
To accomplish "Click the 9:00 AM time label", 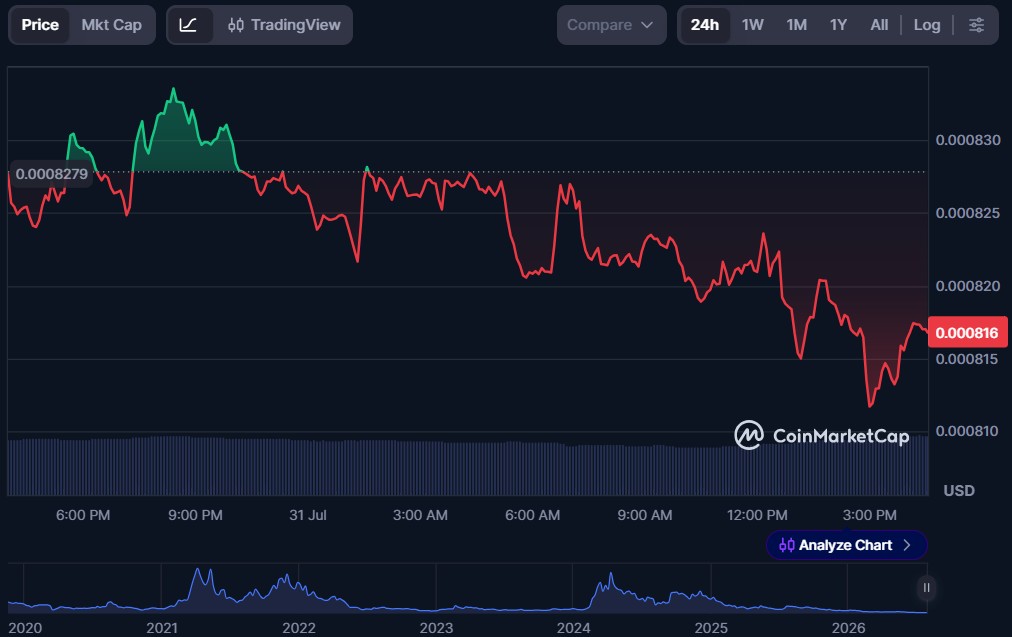I will point(645,515).
